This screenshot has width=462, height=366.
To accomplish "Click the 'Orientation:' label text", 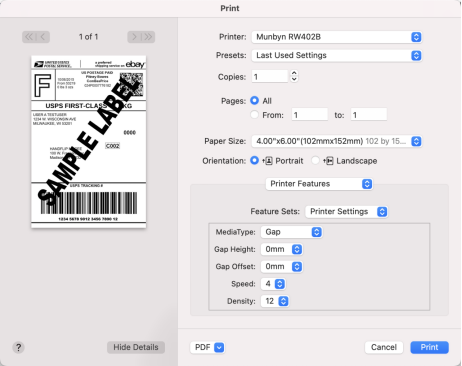I will 224,161.
